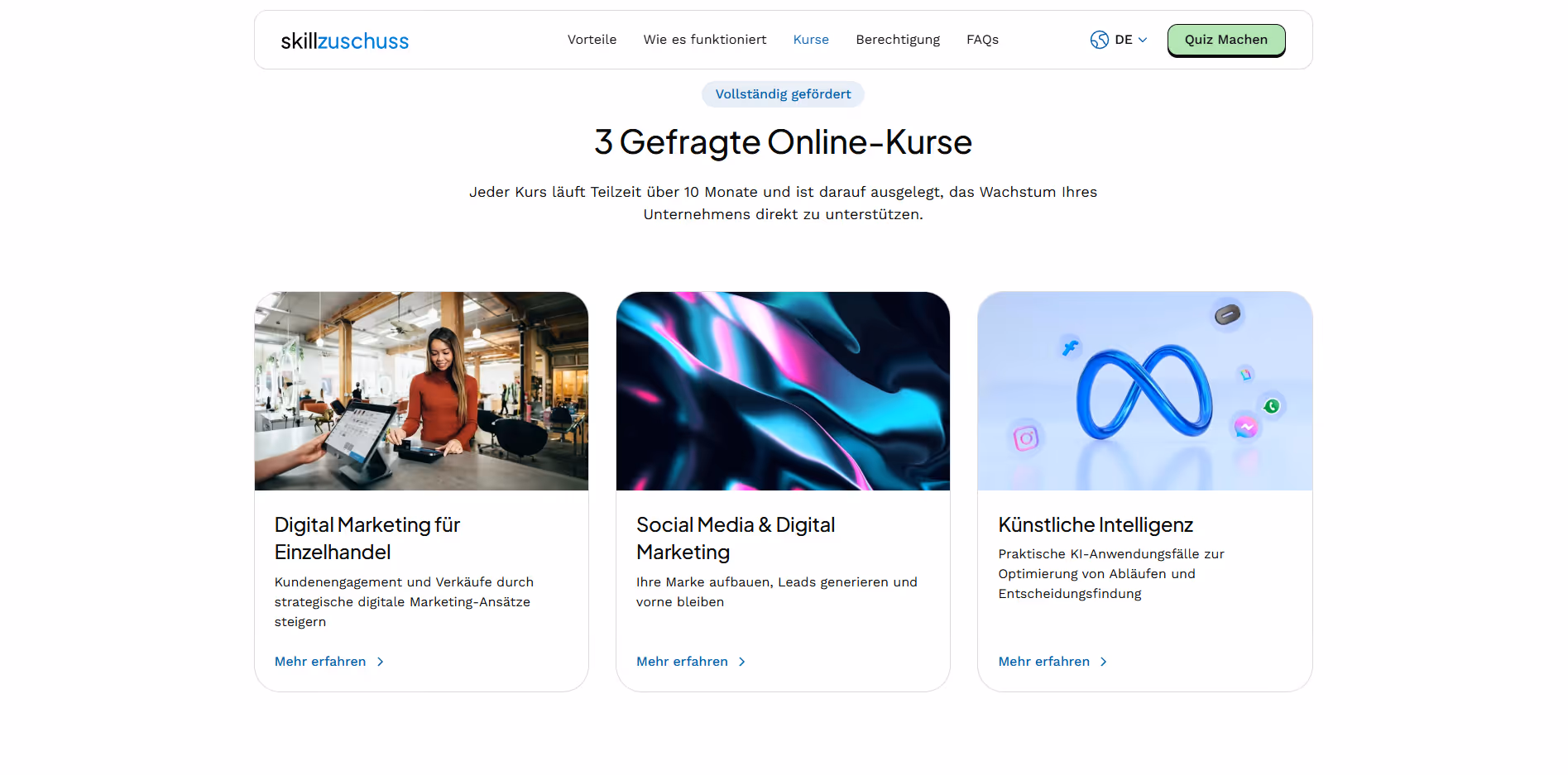Click the Quiz Machen button
The image size is (1568, 775).
[1226, 41]
